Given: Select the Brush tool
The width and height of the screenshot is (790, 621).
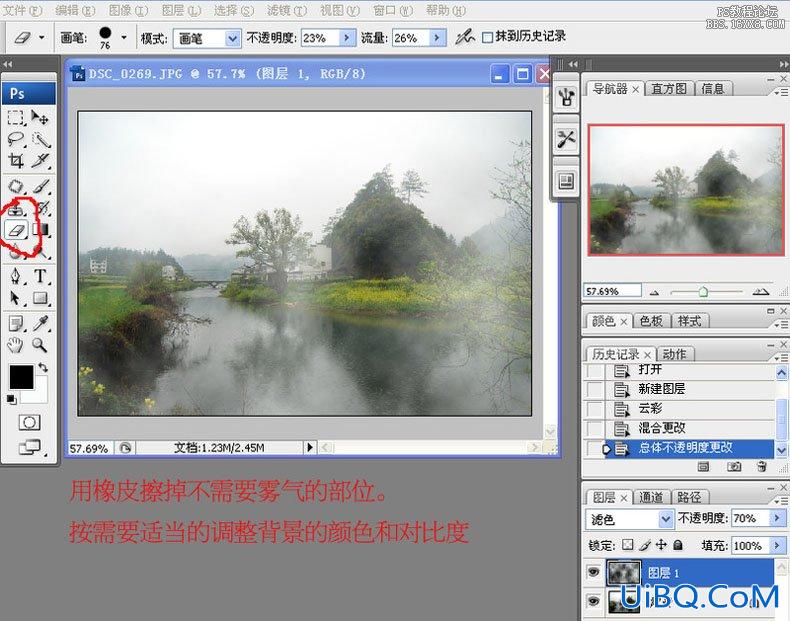Looking at the screenshot, I should pos(41,186).
